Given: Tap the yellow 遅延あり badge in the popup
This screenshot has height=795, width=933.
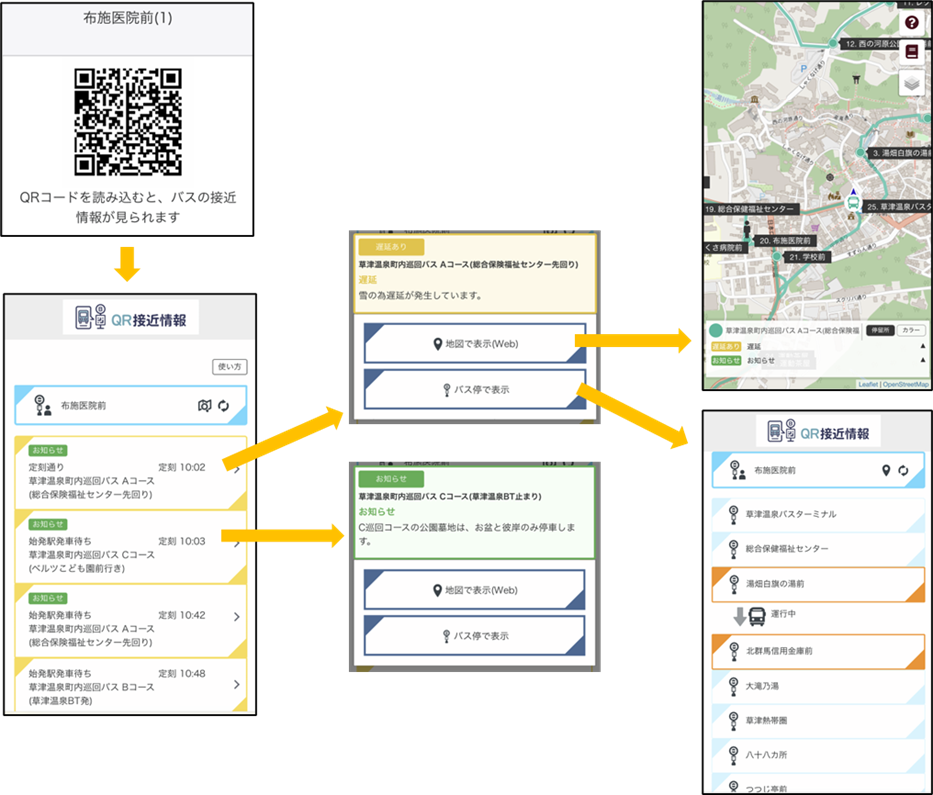Looking at the screenshot, I should 391,246.
